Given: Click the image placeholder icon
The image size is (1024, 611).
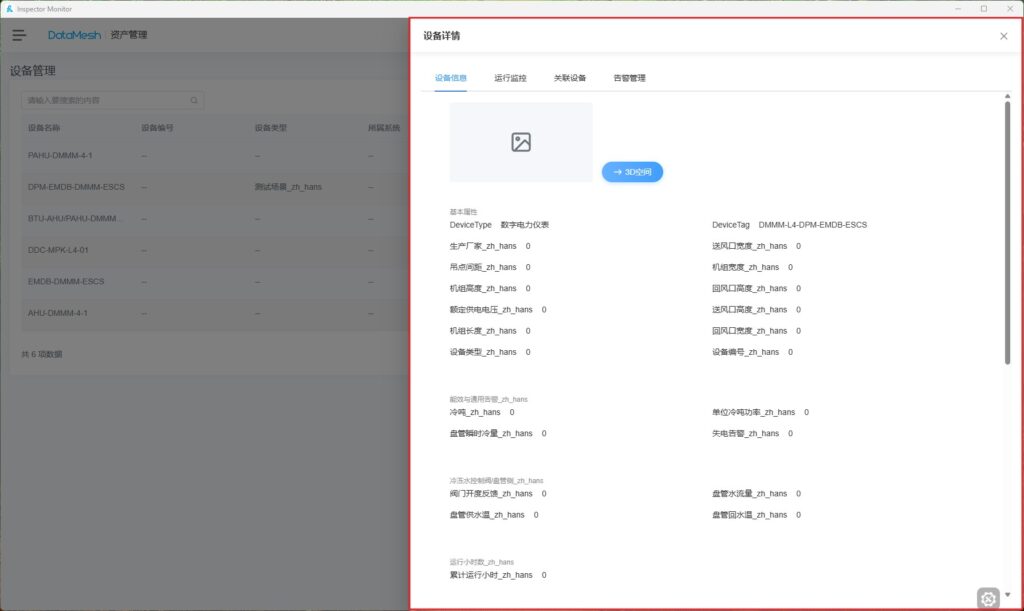Looking at the screenshot, I should (521, 142).
